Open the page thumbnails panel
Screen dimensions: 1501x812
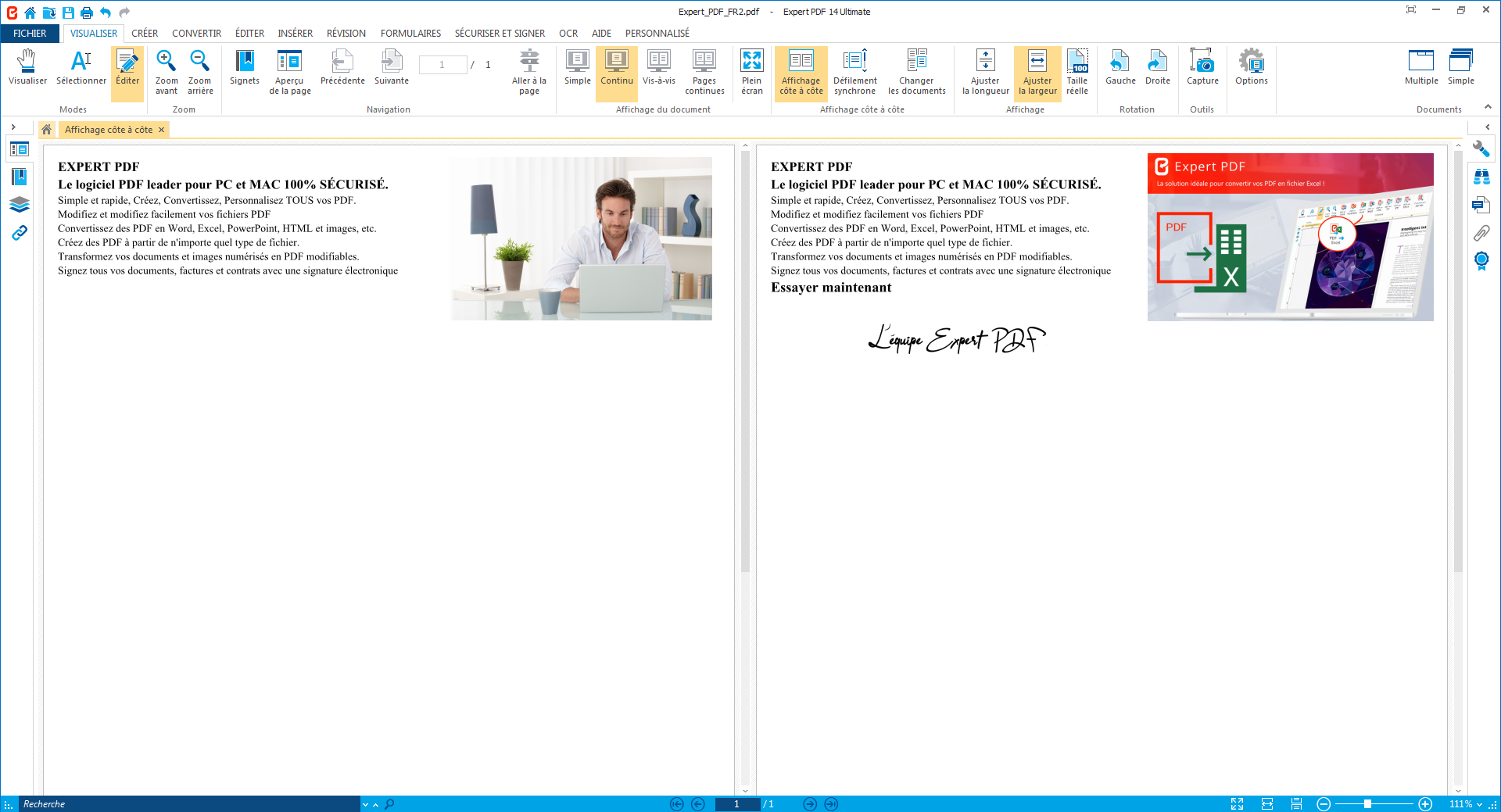20,148
